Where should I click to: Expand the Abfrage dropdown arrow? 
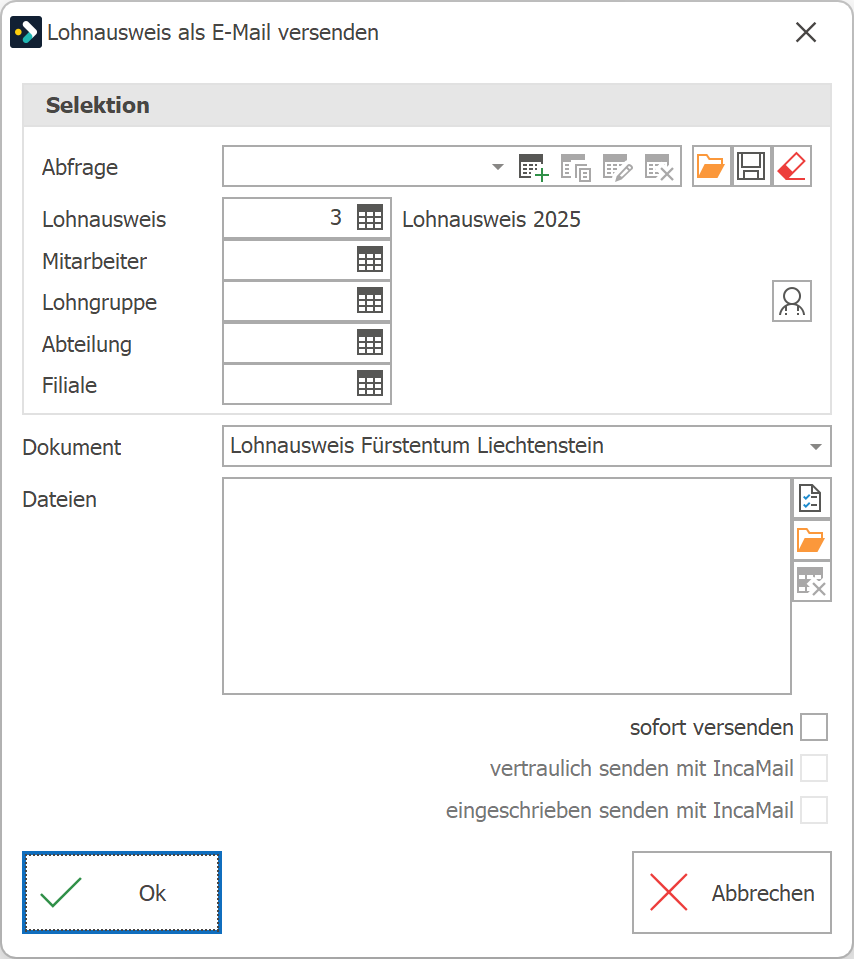497,166
